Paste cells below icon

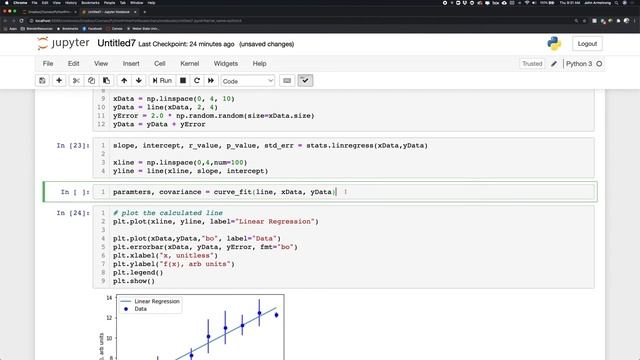point(106,81)
